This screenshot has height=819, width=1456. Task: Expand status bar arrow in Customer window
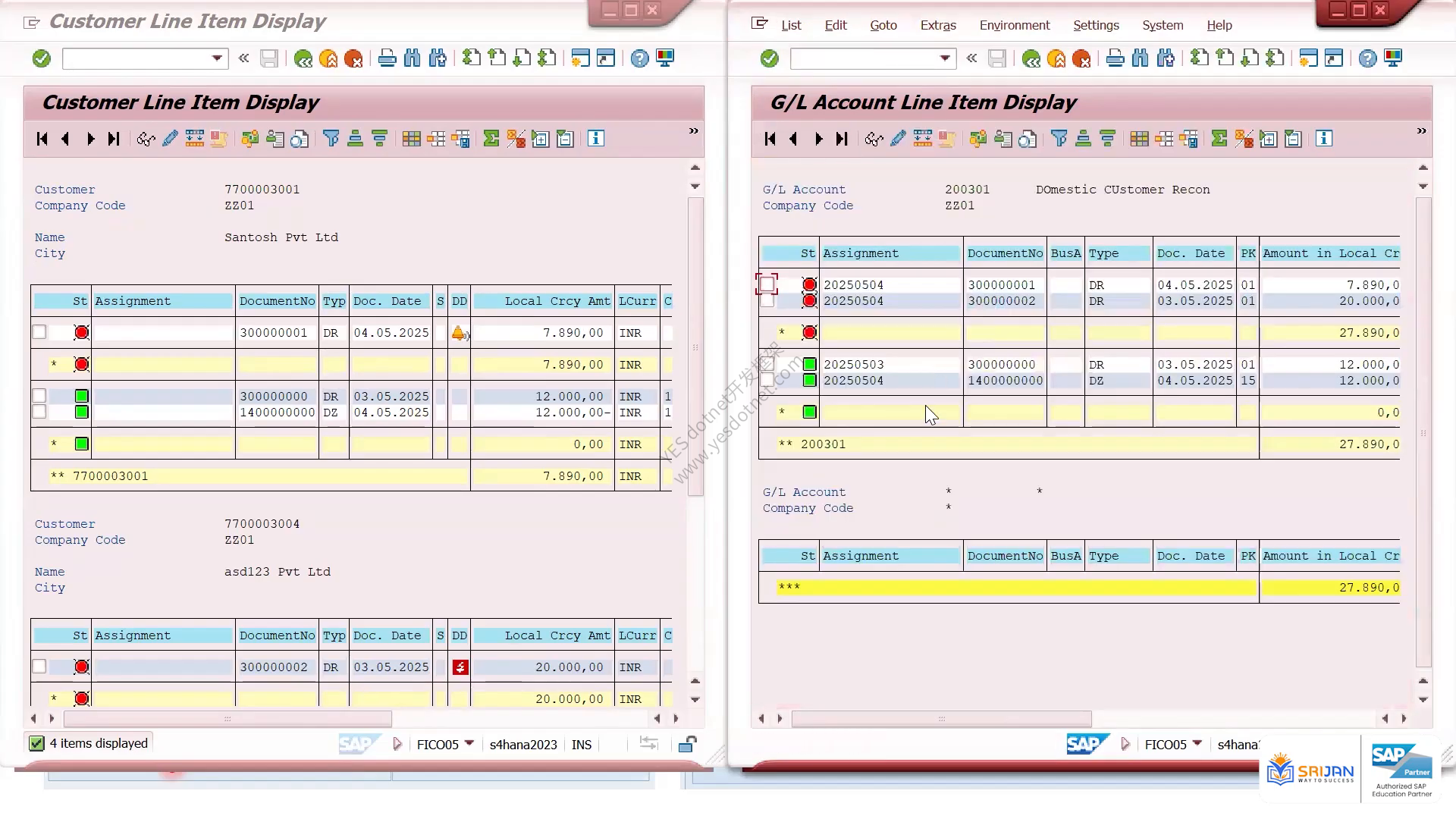pos(397,744)
